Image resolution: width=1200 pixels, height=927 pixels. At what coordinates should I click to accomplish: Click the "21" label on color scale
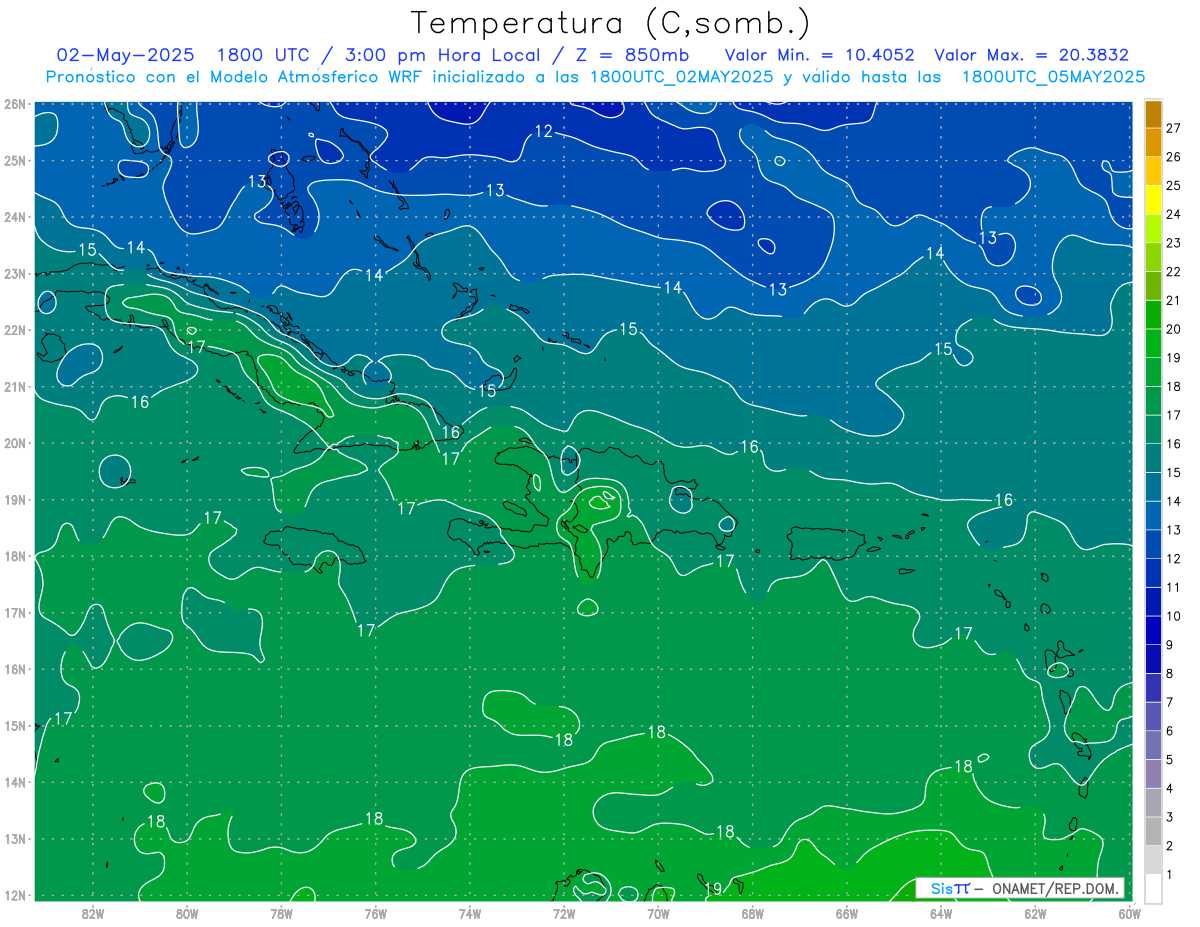coord(1173,300)
